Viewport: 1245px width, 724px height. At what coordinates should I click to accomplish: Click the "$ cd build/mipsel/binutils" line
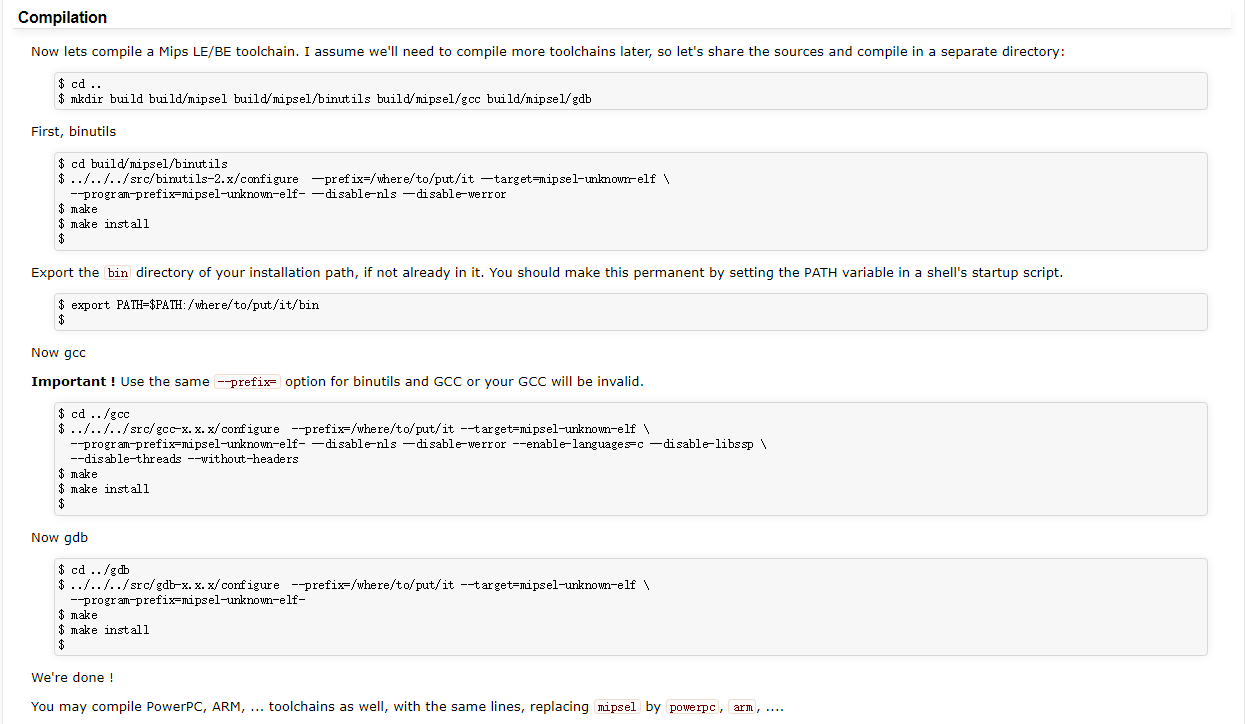click(x=143, y=164)
